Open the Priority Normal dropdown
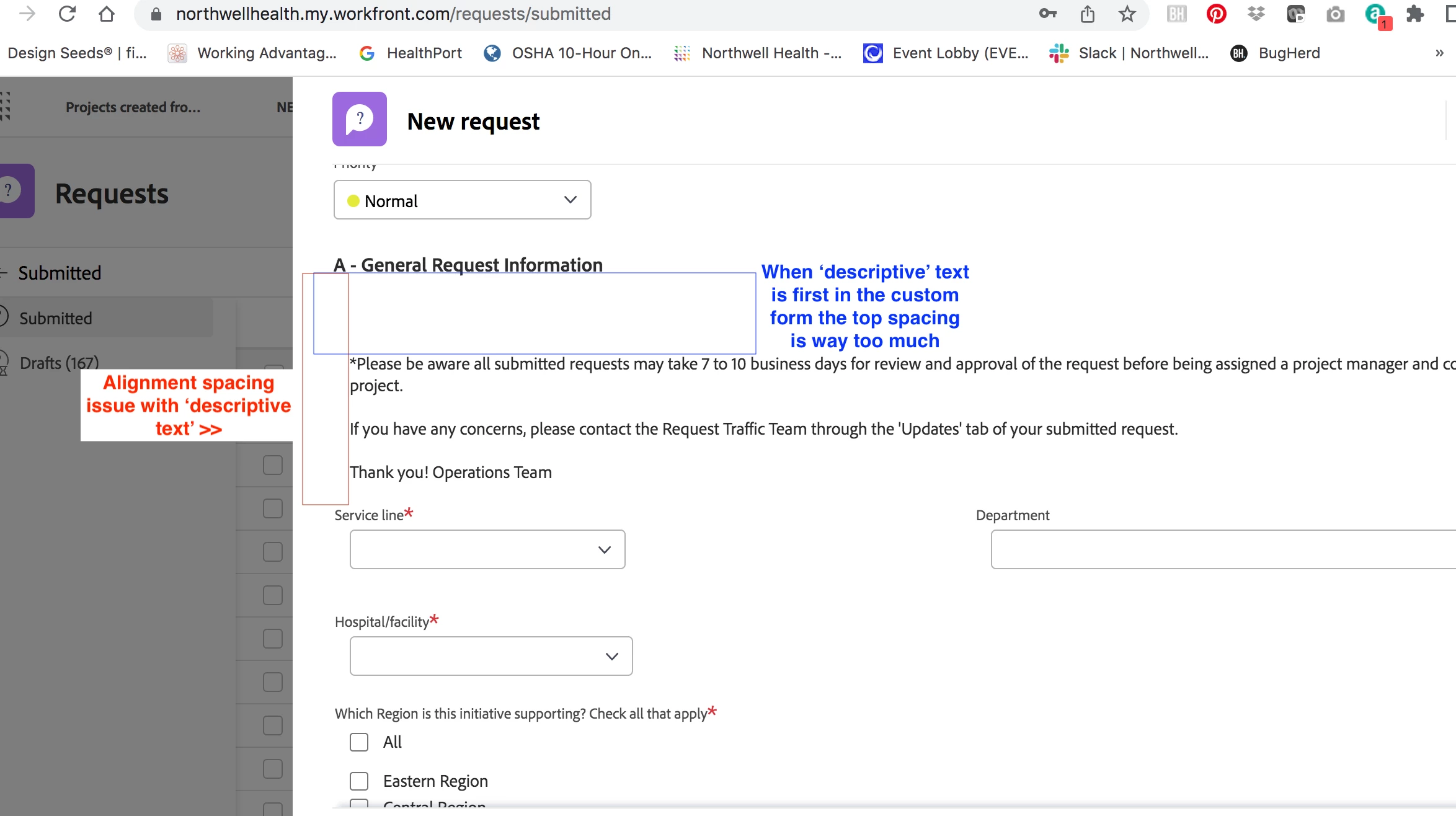Viewport: 1456px width, 816px height. (x=462, y=200)
